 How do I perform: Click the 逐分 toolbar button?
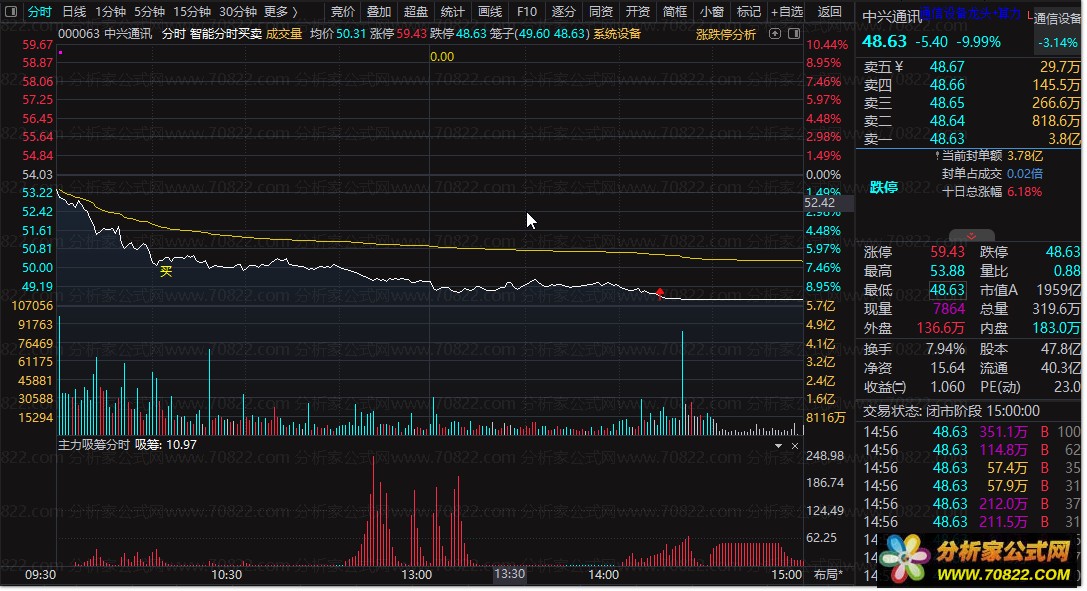coord(564,12)
